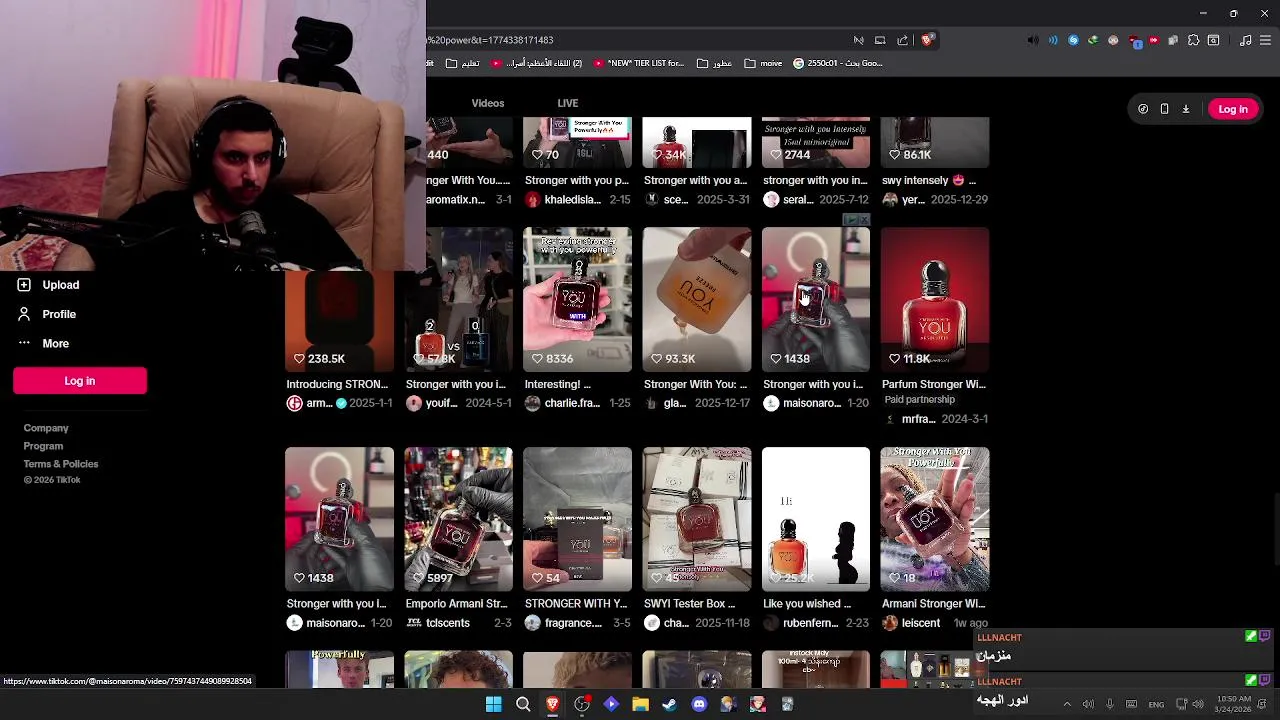
Task: Click Brave Shields lion icon in address bar
Action: (x=927, y=40)
